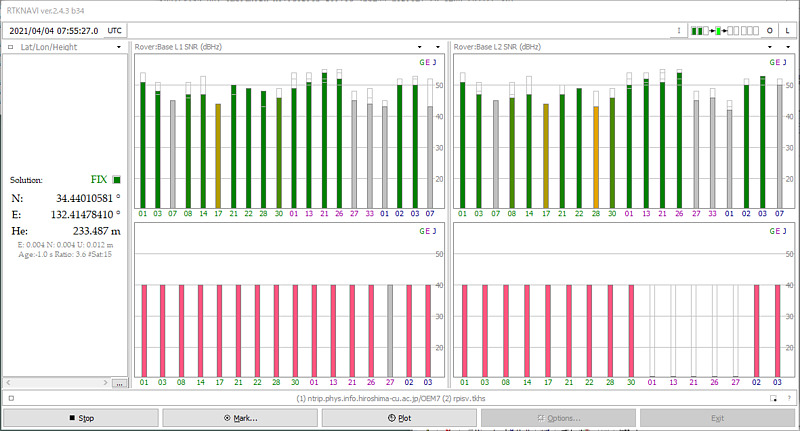The image size is (800, 431).
Task: Open solution font options with the '...' button
Action: point(119,383)
